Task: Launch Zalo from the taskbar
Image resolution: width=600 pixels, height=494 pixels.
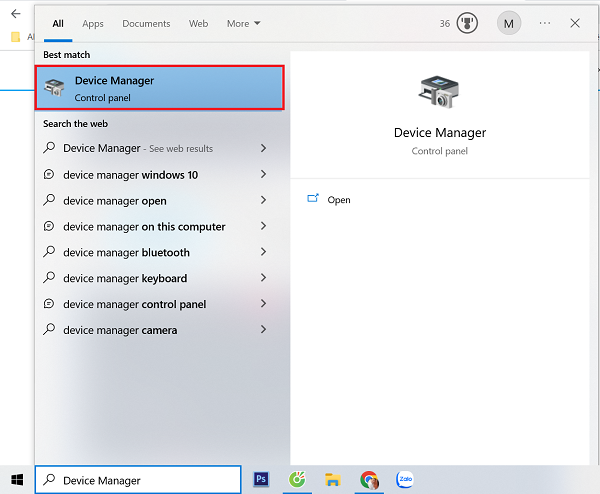Action: (x=405, y=480)
